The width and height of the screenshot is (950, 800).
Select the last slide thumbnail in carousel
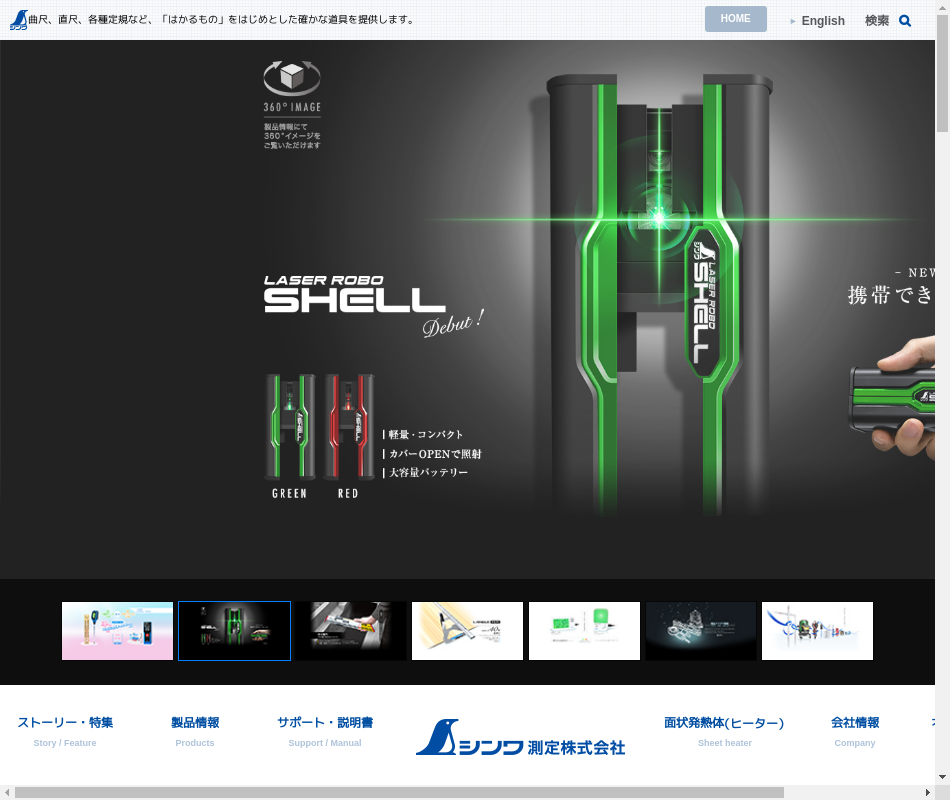(817, 631)
